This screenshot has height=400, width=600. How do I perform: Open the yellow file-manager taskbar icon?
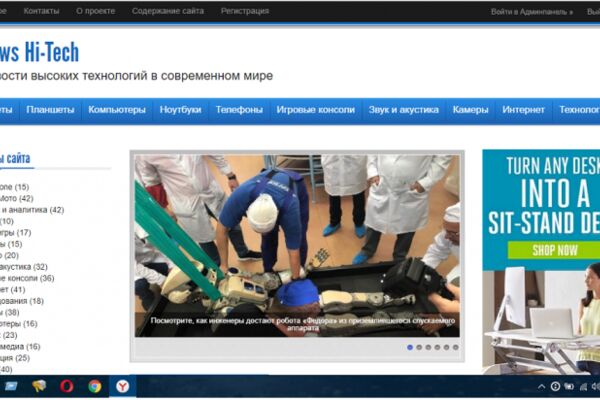click(39, 386)
